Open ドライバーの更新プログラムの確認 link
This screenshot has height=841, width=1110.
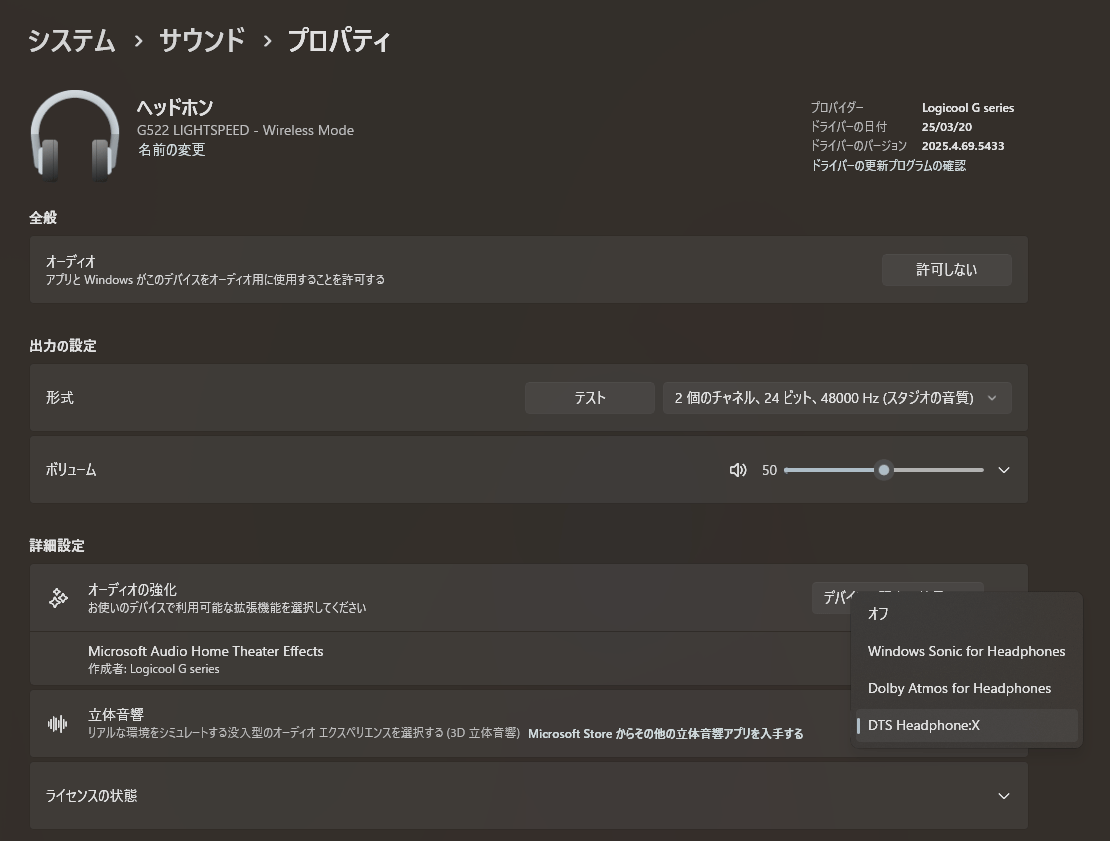pos(887,166)
